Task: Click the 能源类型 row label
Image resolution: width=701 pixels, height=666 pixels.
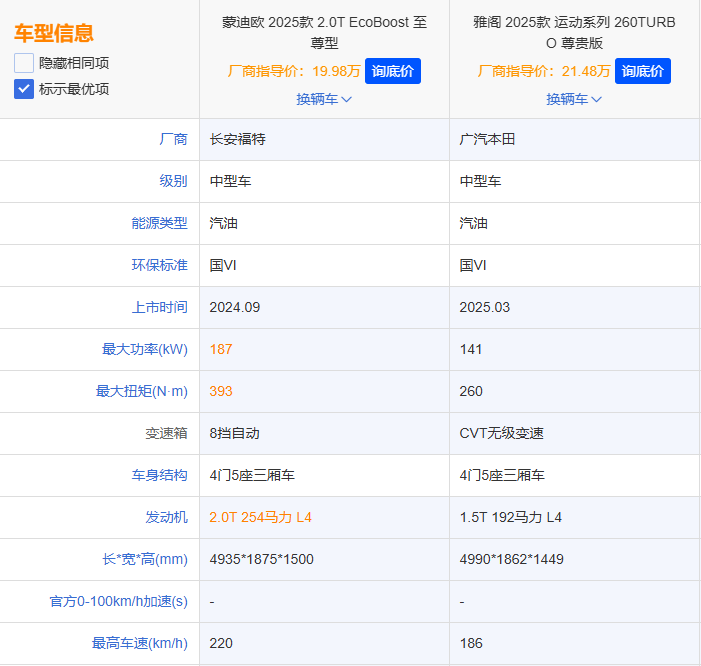Action: point(160,223)
